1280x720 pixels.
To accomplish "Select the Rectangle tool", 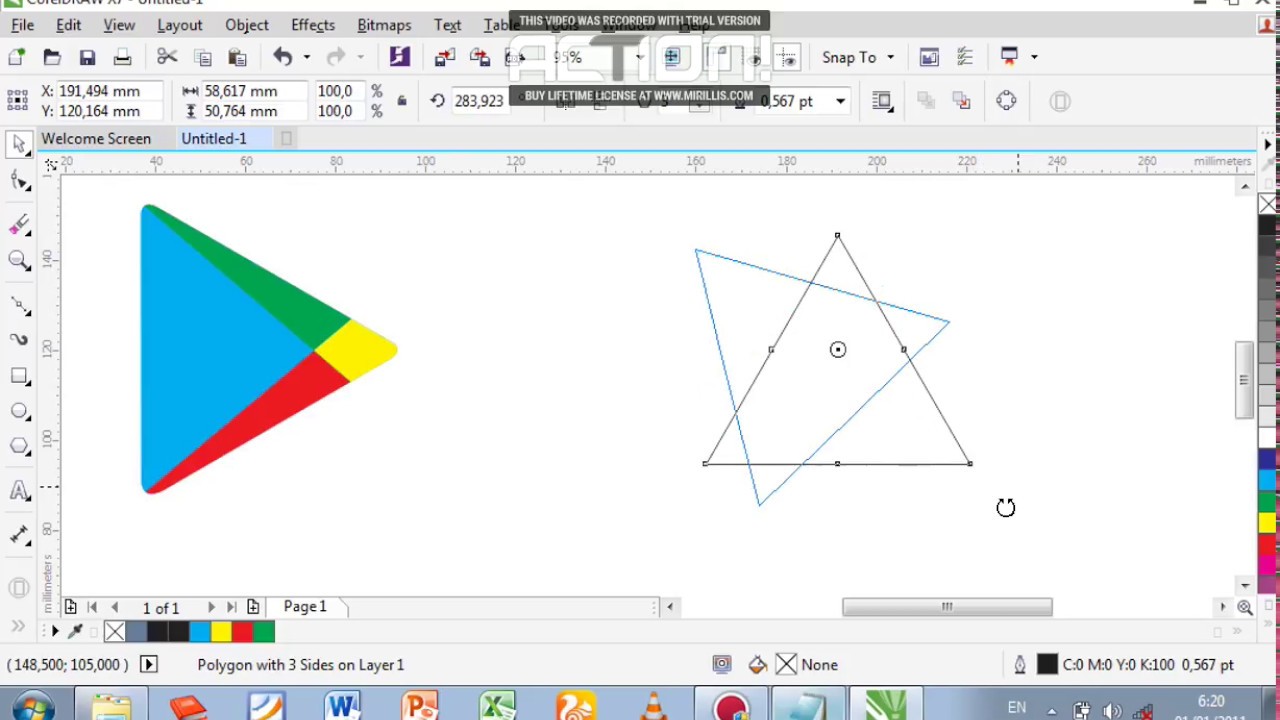I will 19,377.
